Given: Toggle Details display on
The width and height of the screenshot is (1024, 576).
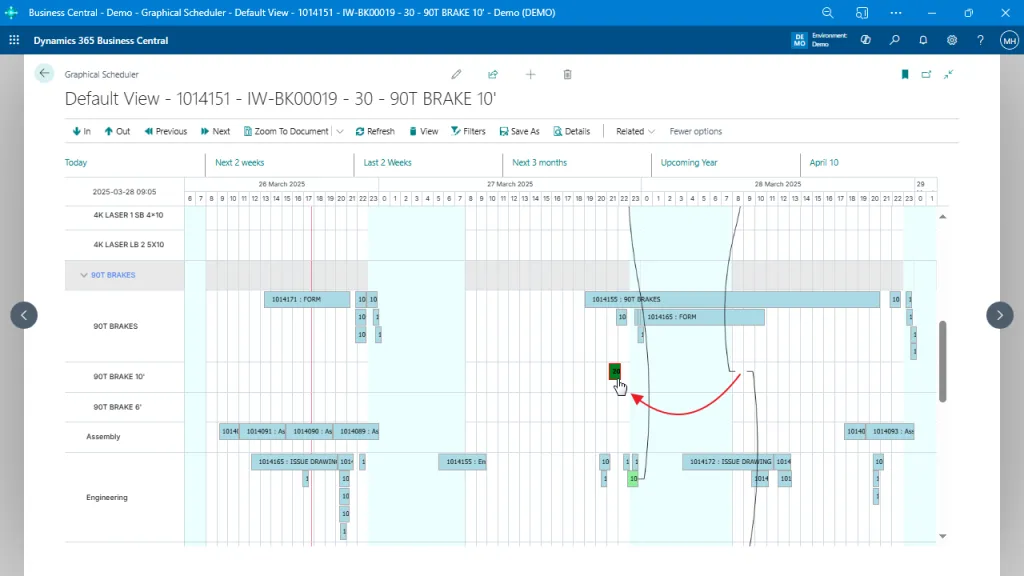Looking at the screenshot, I should click(572, 131).
